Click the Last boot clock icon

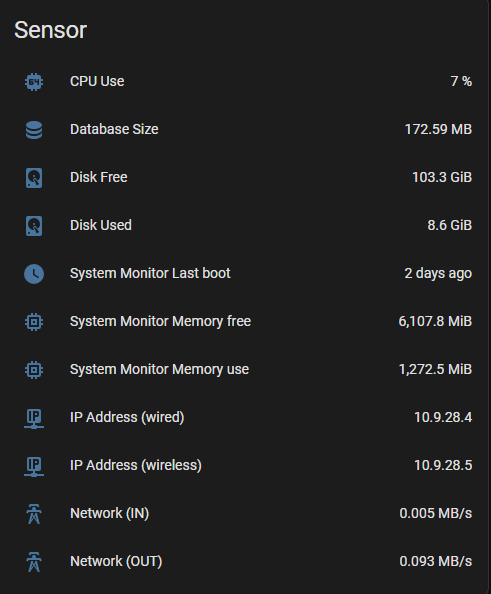tap(34, 274)
